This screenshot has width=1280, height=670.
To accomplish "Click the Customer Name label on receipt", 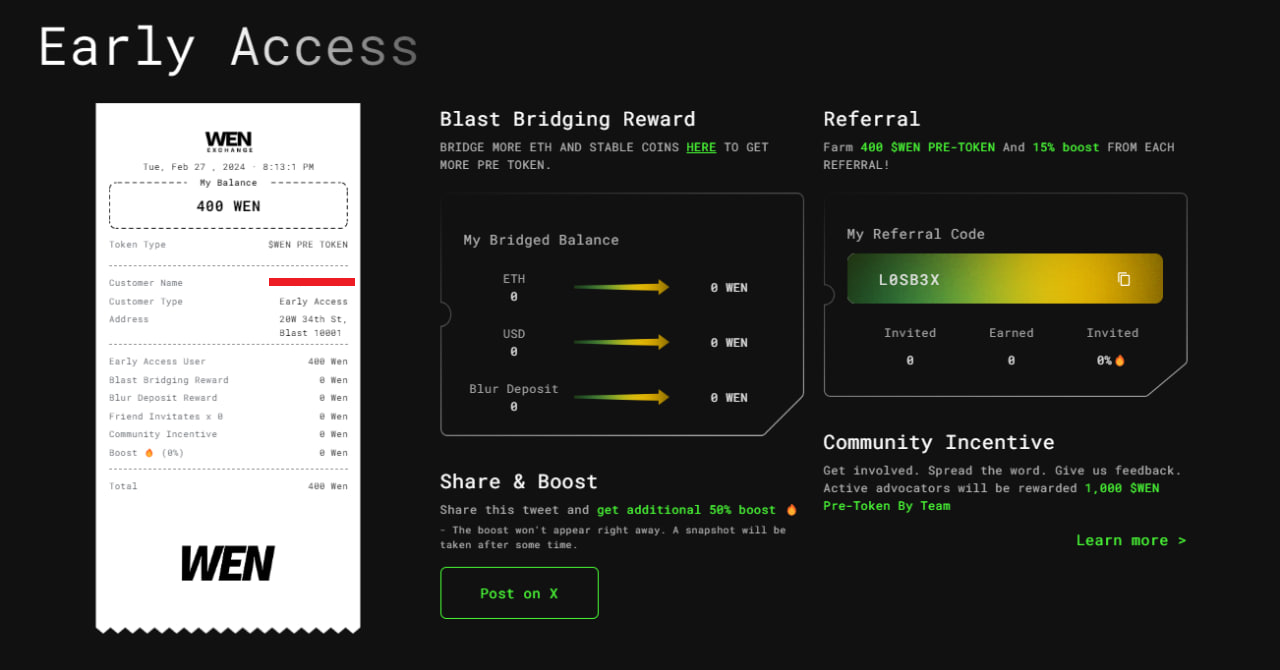I will (x=146, y=283).
